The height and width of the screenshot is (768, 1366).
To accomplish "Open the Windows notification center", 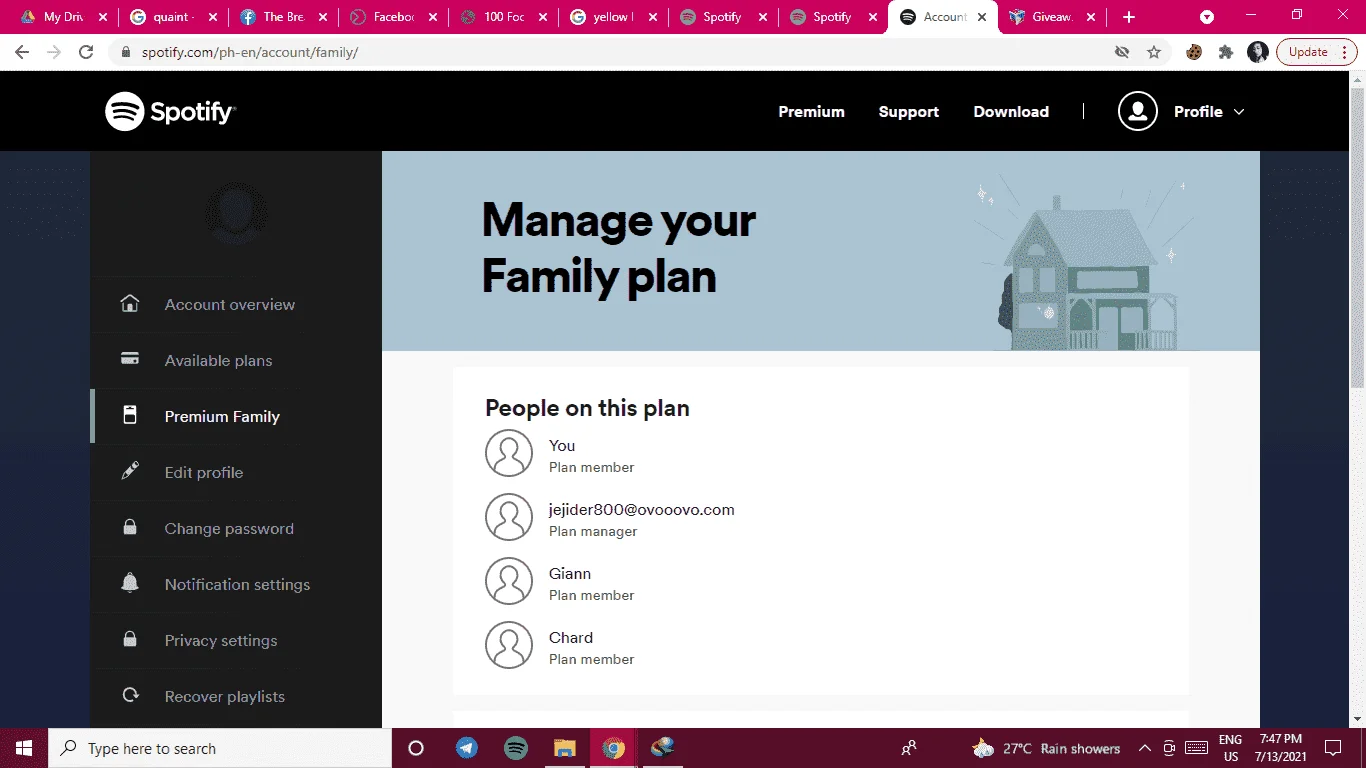I will [x=1333, y=748].
